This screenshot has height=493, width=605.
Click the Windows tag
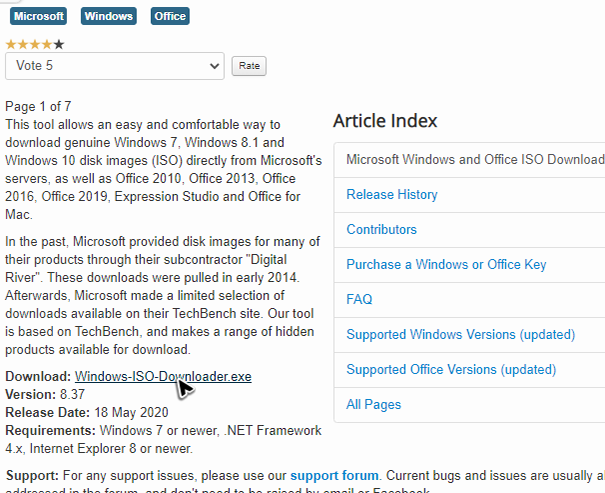click(109, 16)
